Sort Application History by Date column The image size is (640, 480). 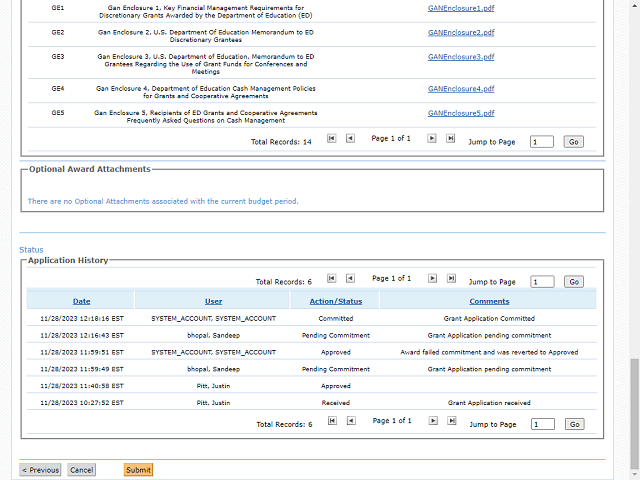pyautogui.click(x=81, y=301)
